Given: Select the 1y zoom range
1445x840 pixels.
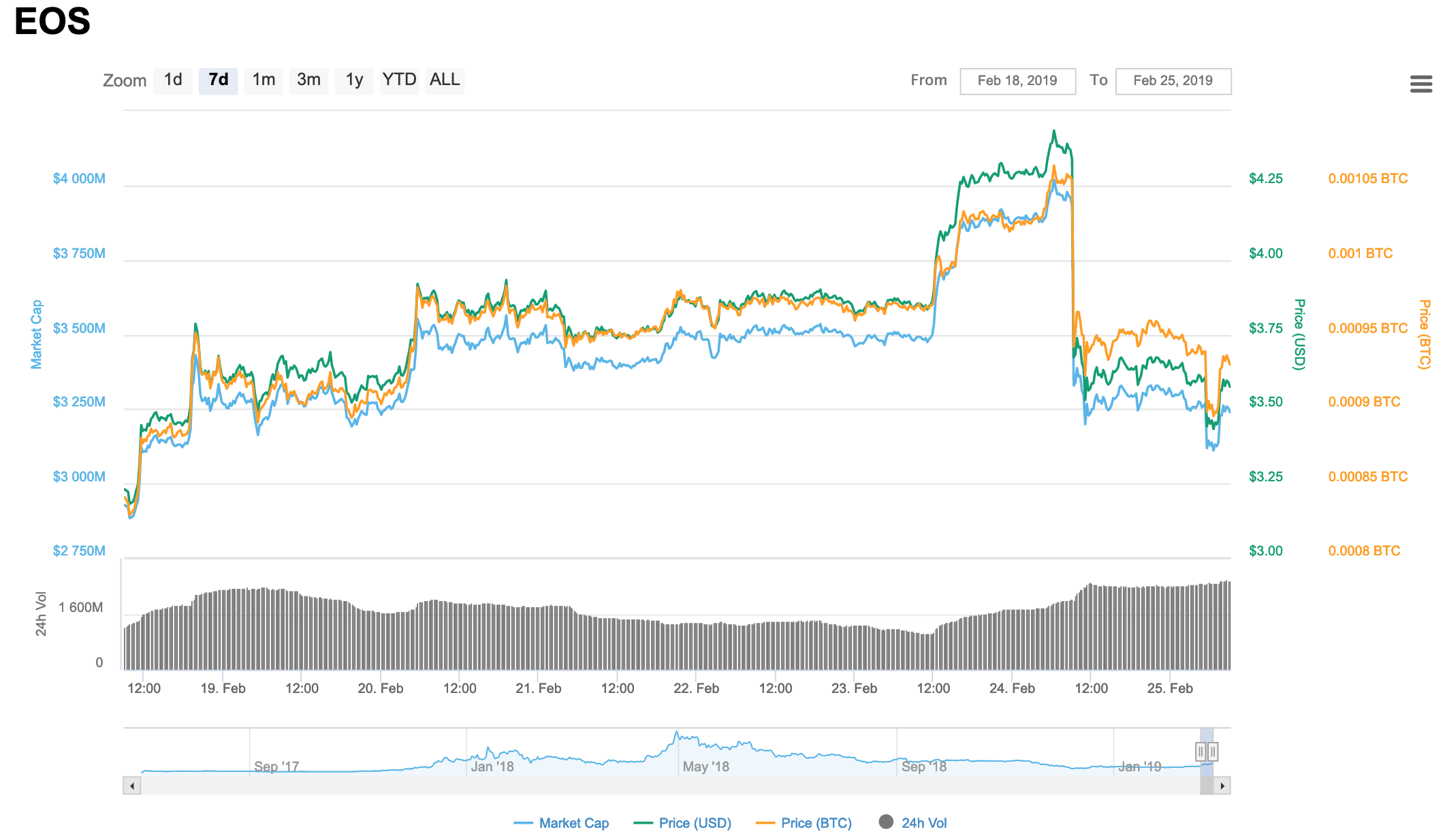Looking at the screenshot, I should (x=354, y=80).
